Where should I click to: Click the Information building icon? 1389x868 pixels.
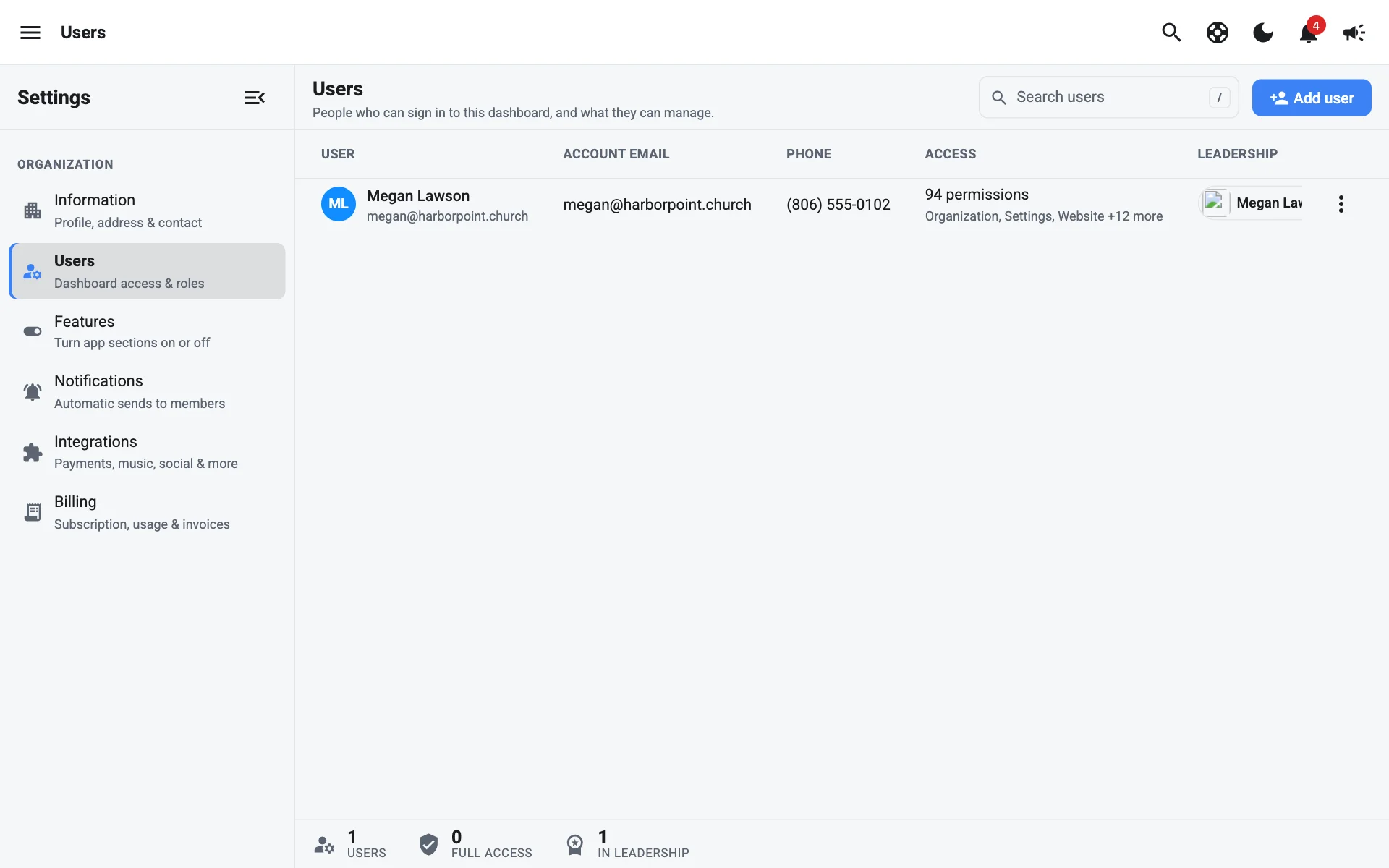(33, 210)
